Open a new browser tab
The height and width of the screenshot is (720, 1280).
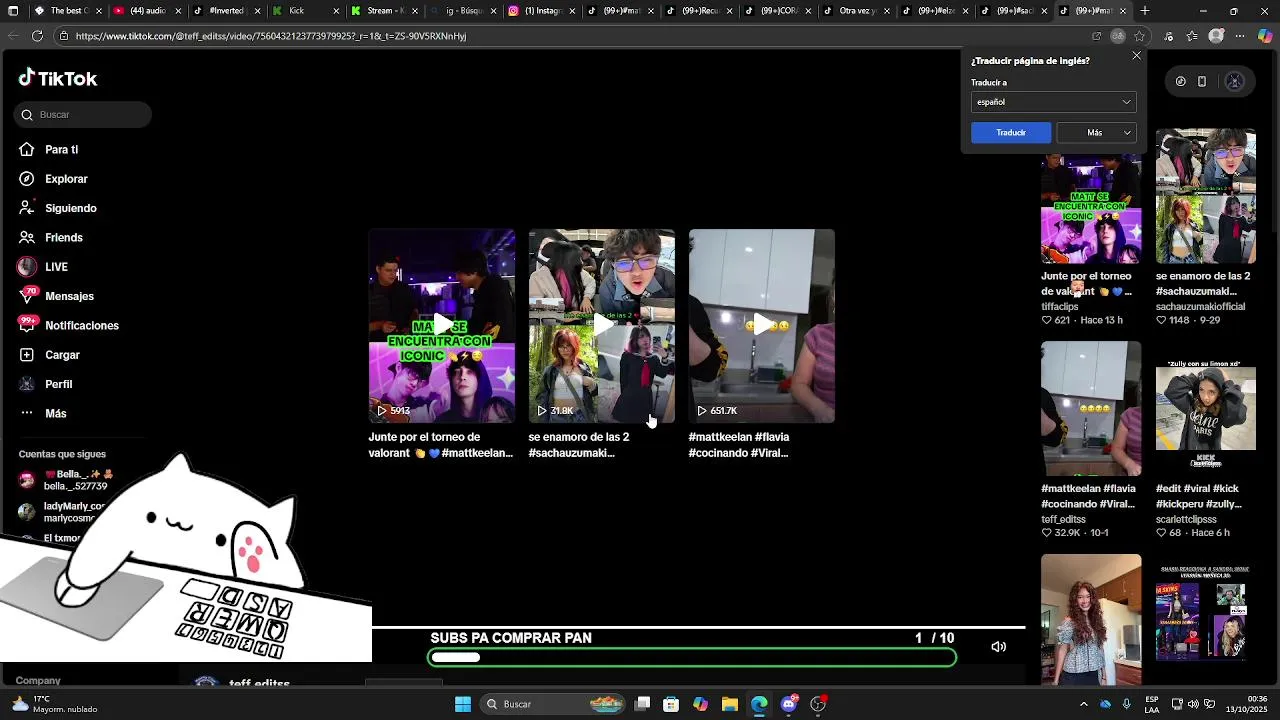pos(1145,11)
